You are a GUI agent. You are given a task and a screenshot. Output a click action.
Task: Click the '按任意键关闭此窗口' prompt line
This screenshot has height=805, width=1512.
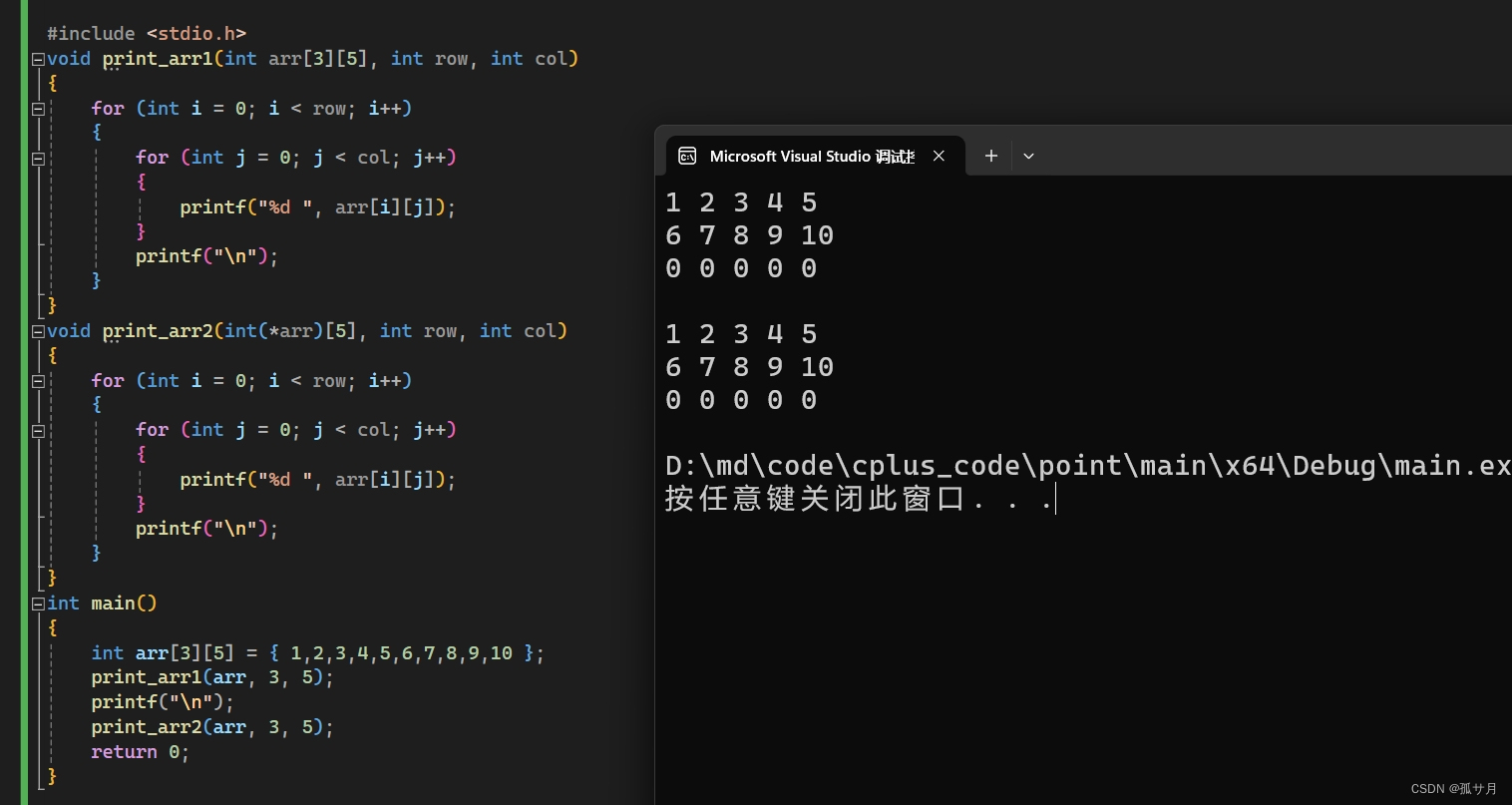click(x=860, y=499)
